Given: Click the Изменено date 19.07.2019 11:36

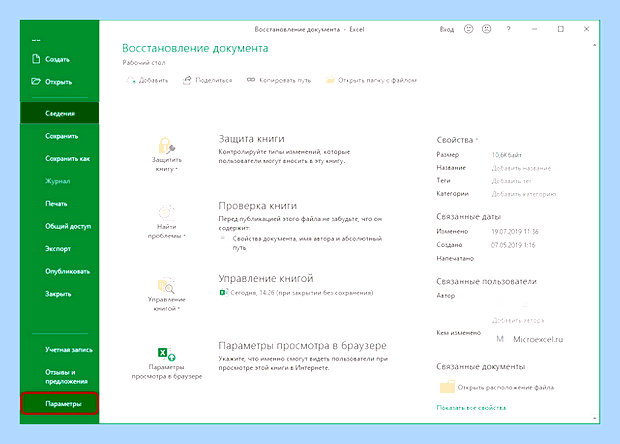Looking at the screenshot, I should [515, 232].
